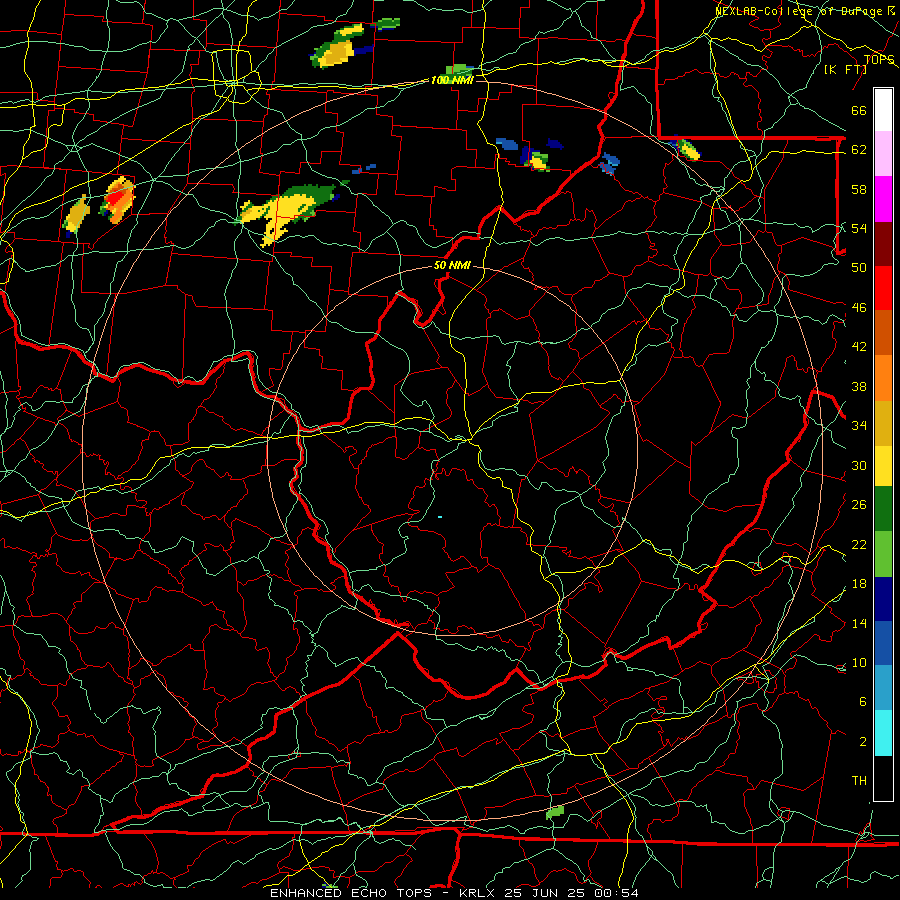Click the gold echo left of red storm core
The image size is (900, 900).
[x=76, y=215]
